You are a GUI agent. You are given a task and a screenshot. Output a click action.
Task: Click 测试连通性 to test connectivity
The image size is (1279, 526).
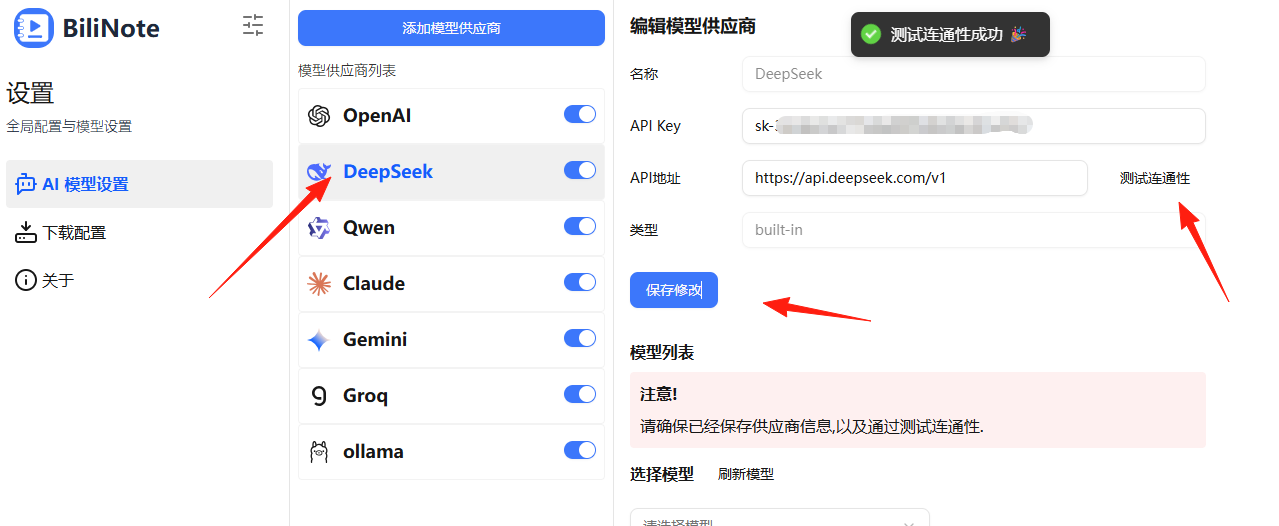[1155, 178]
